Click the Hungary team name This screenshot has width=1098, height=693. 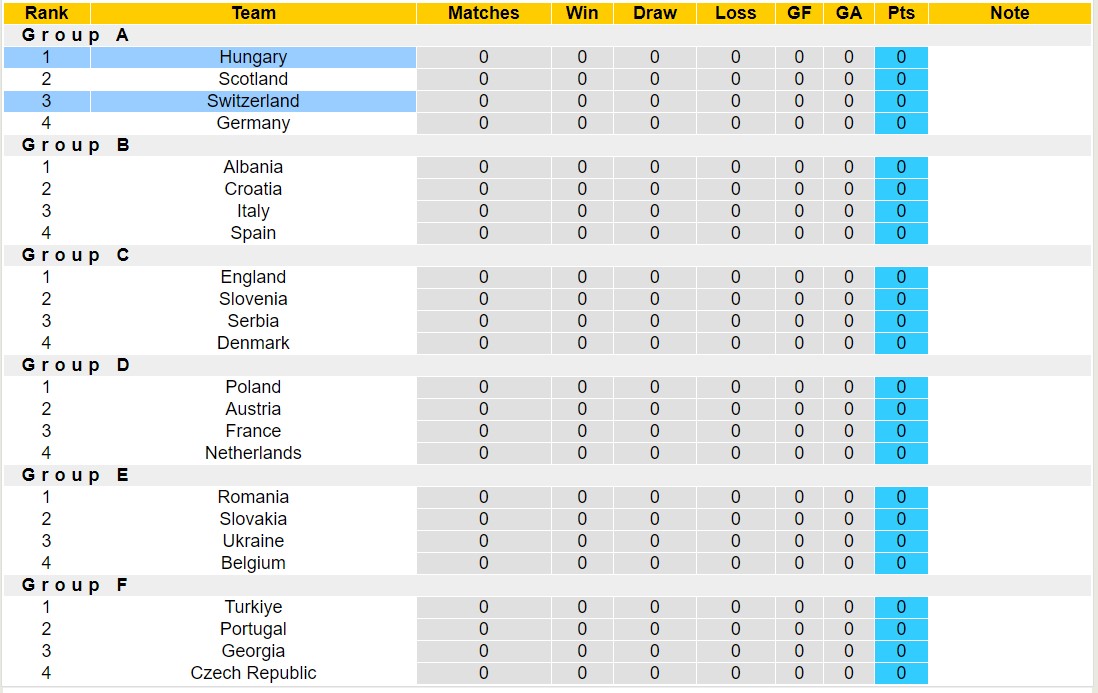tap(253, 57)
